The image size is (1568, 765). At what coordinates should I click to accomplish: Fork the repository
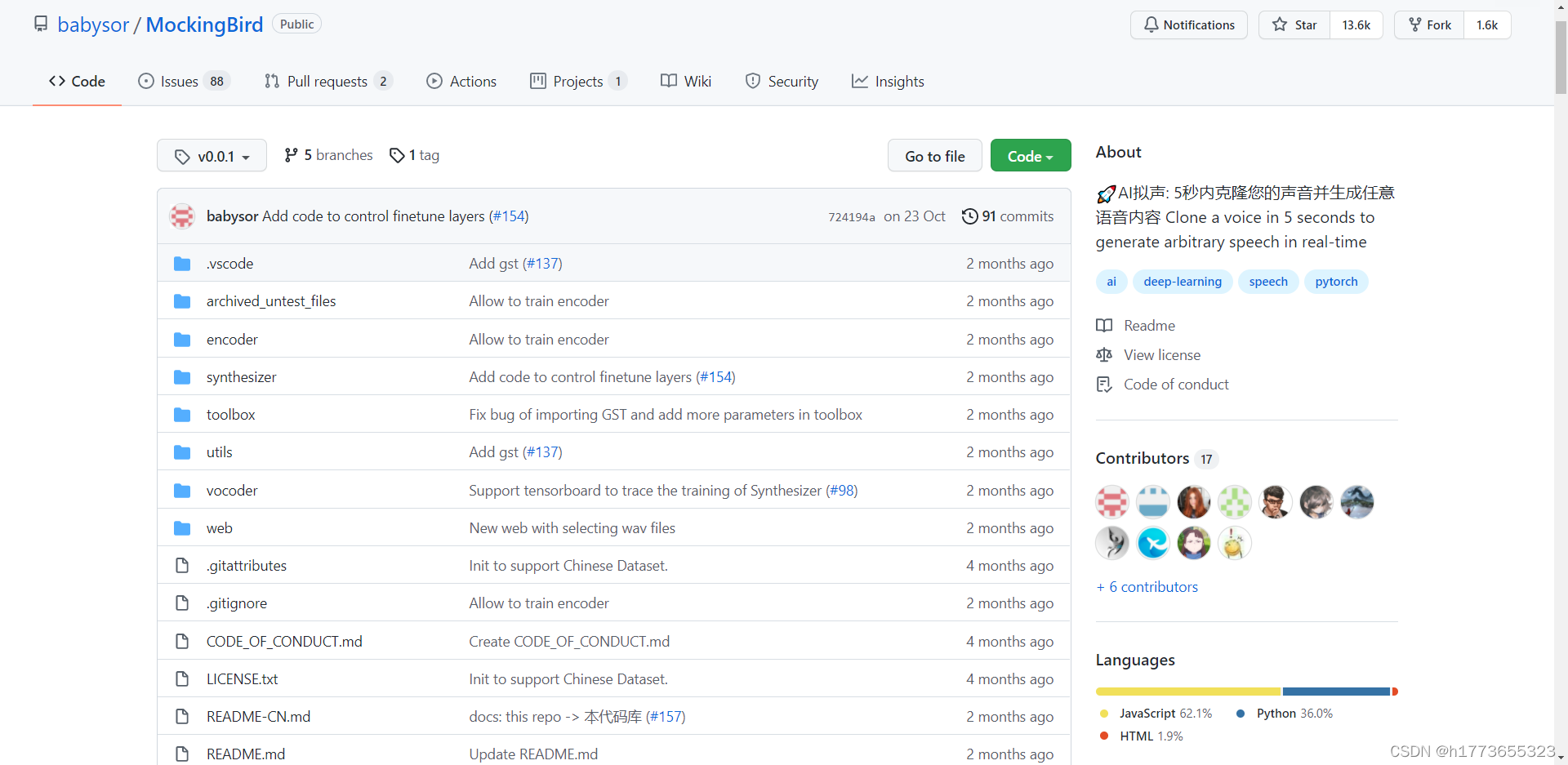point(1429,25)
